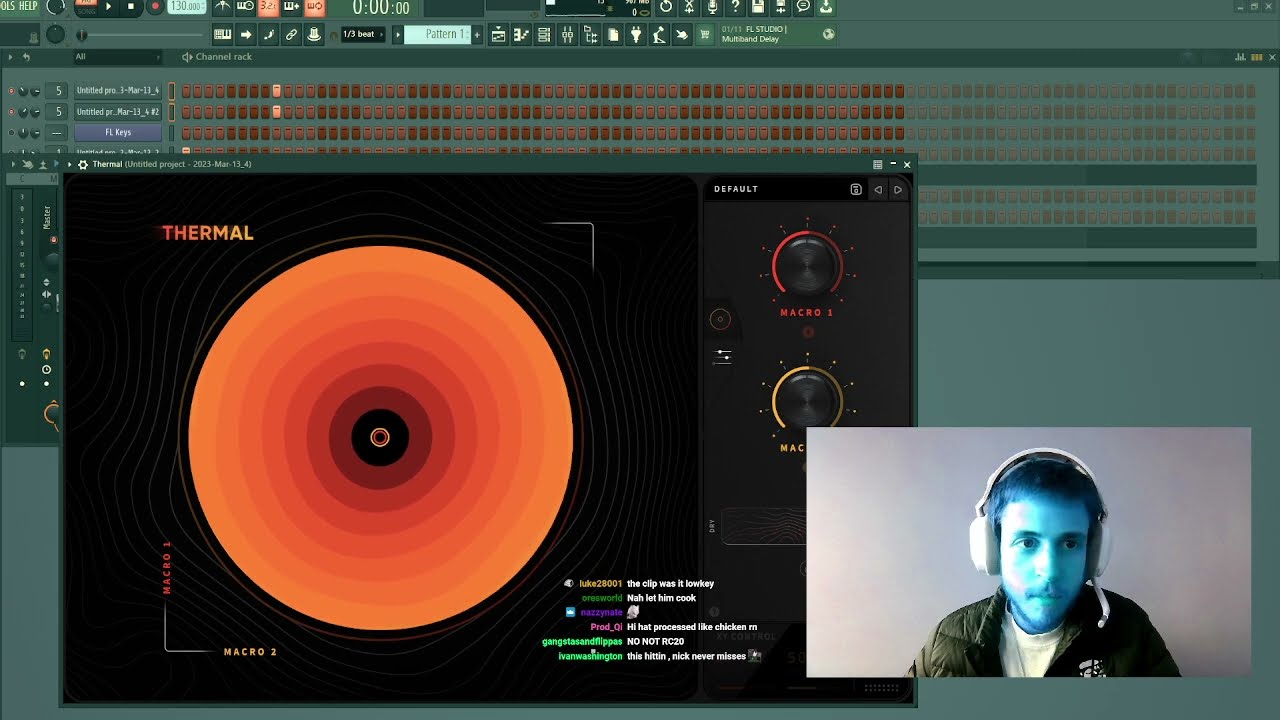Click the lit step on first channel row

(277, 91)
